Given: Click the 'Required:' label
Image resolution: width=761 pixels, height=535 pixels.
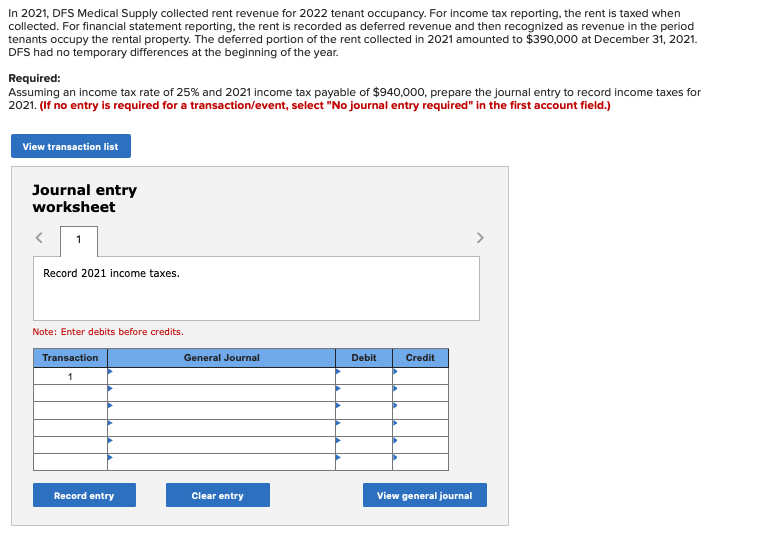Looking at the screenshot, I should [x=34, y=78].
